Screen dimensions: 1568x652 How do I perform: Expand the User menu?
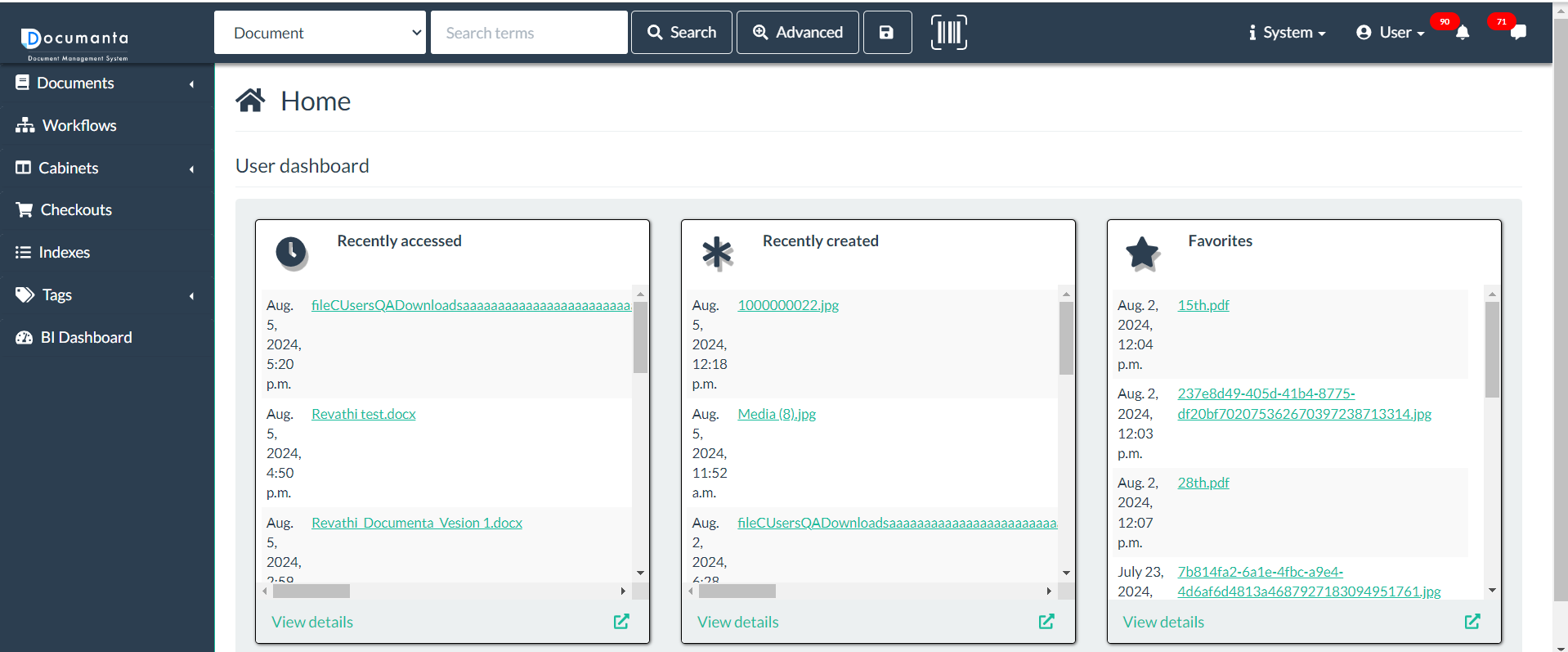point(1391,33)
